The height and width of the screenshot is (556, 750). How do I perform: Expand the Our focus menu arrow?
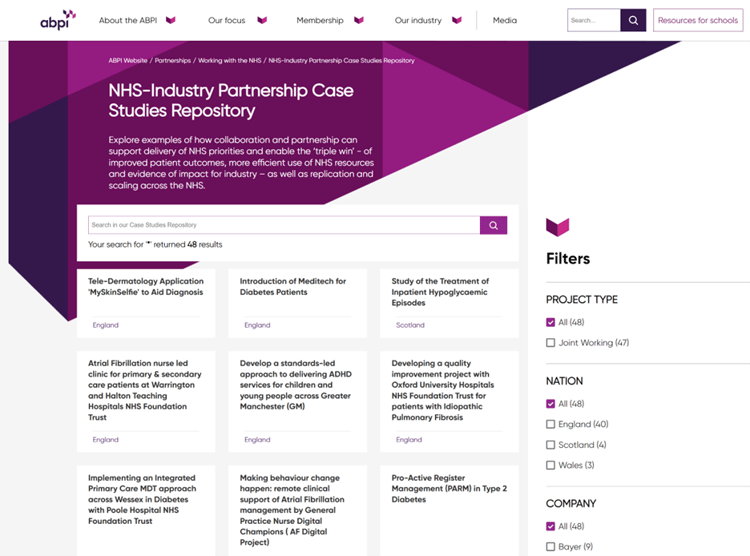tap(262, 20)
